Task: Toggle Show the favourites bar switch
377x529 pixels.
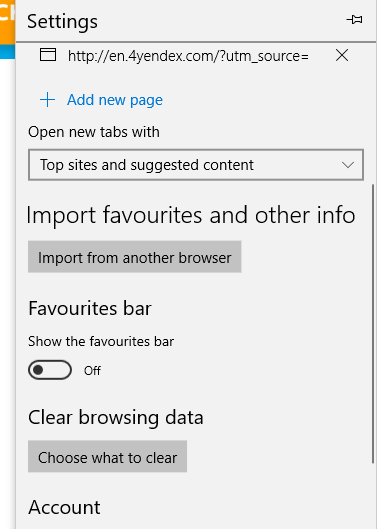Action: click(x=50, y=370)
